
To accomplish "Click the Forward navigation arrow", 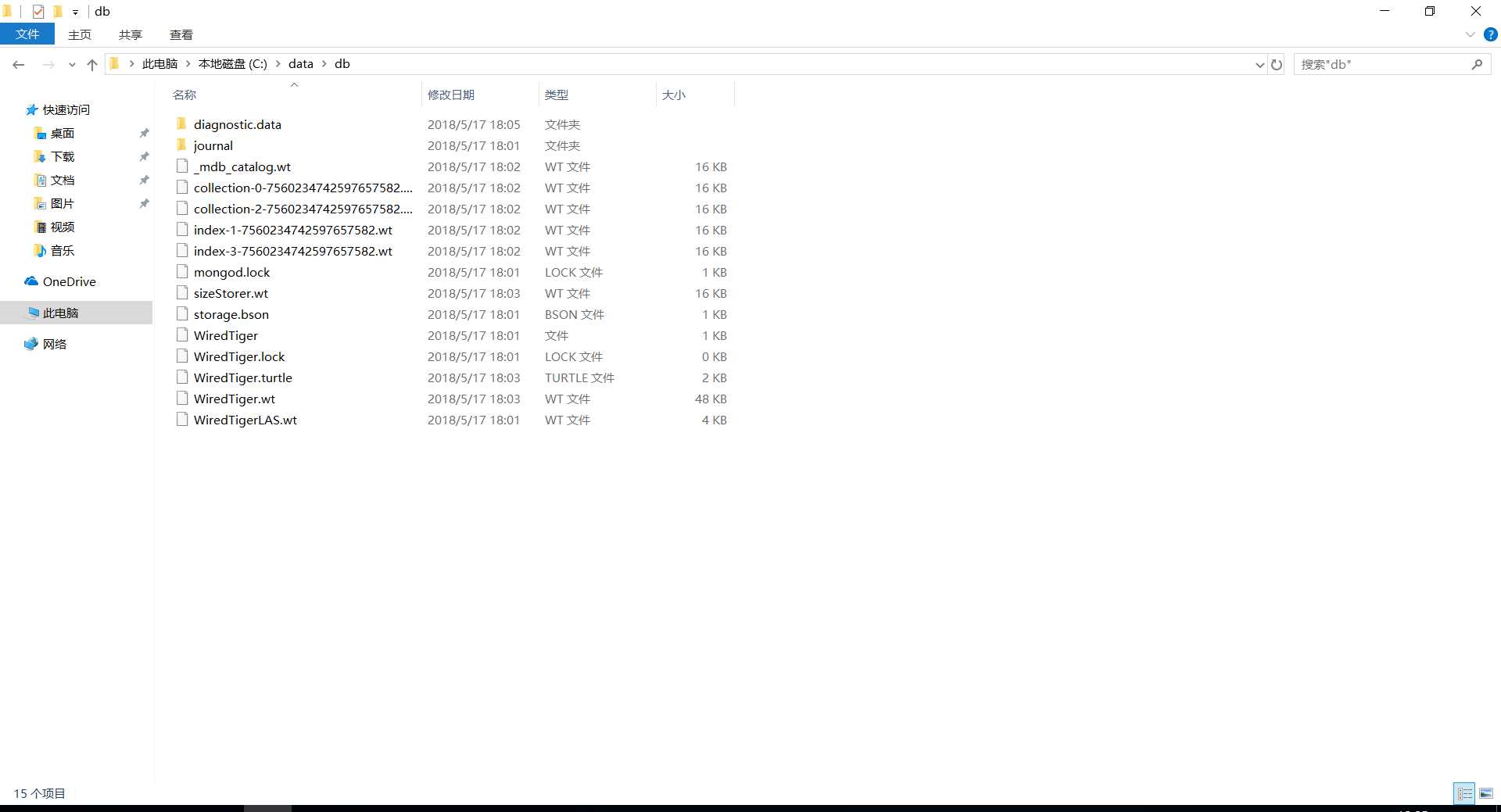I will [48, 65].
